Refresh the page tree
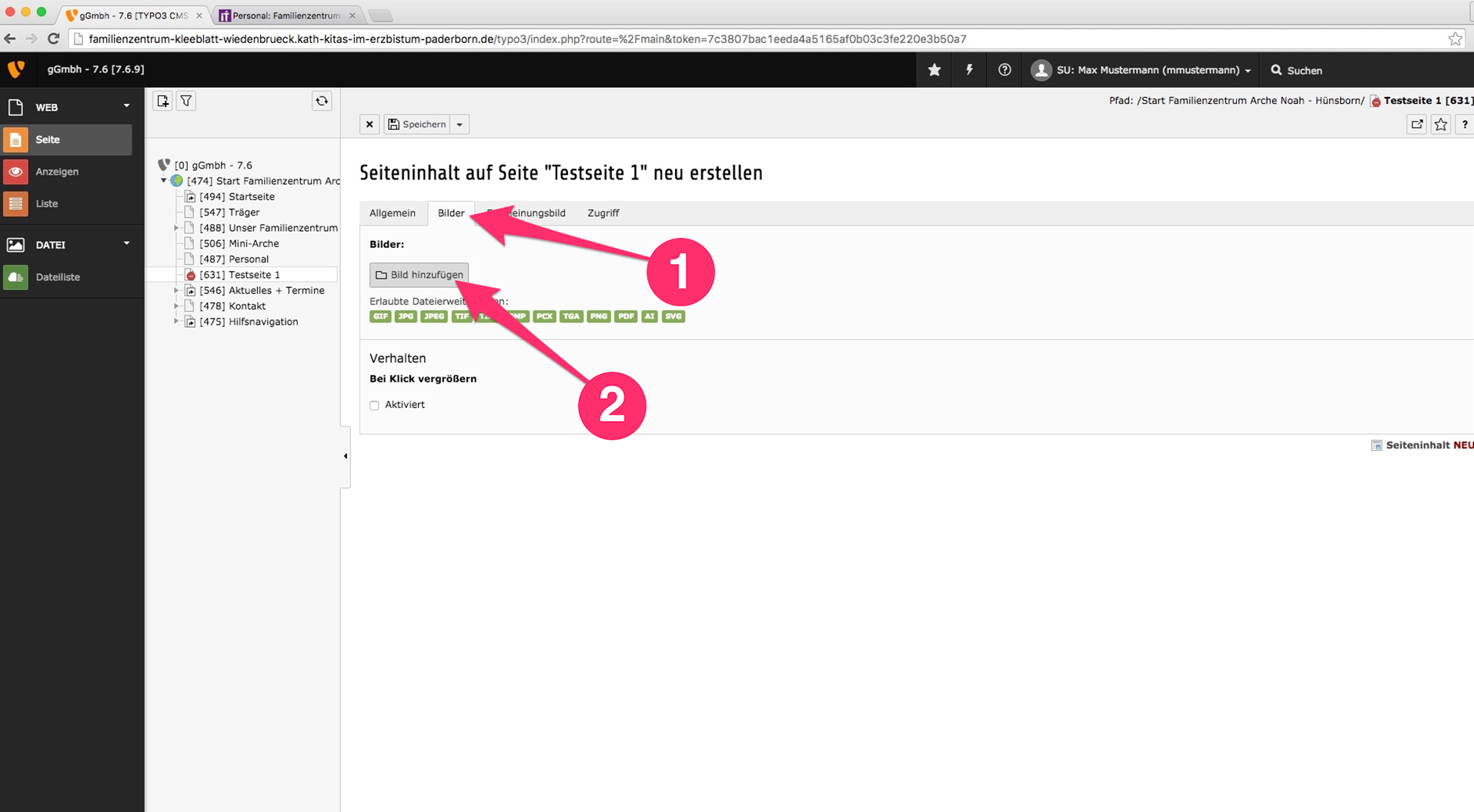The width and height of the screenshot is (1474, 812). click(322, 101)
